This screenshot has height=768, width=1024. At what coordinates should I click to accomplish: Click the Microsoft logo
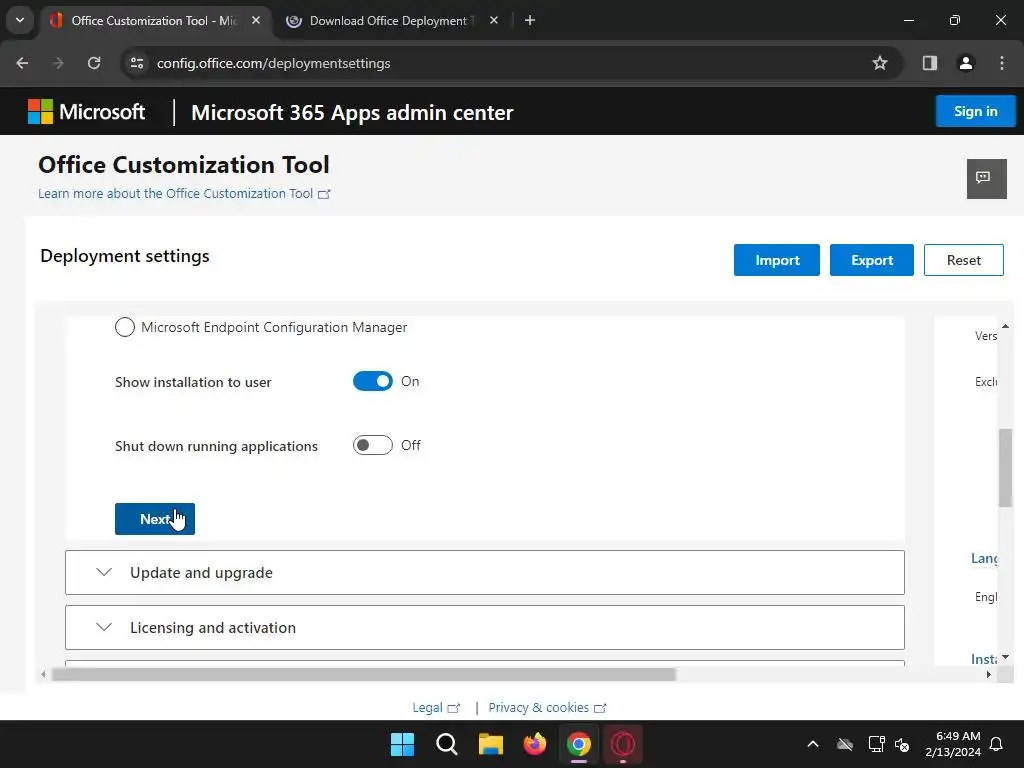[86, 112]
